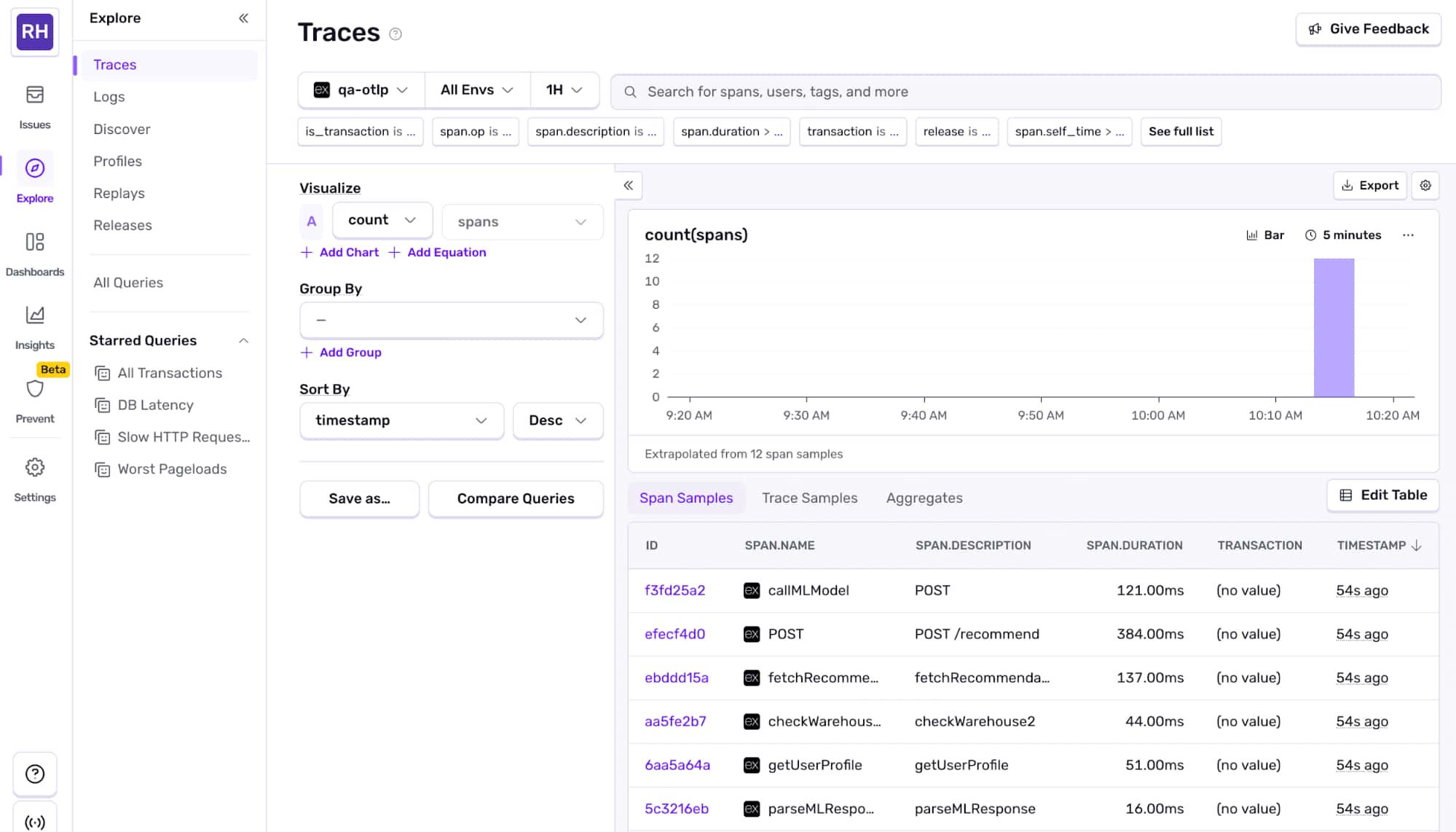Open the Insights chart icon
The width and height of the screenshot is (1456, 832).
[x=34, y=315]
